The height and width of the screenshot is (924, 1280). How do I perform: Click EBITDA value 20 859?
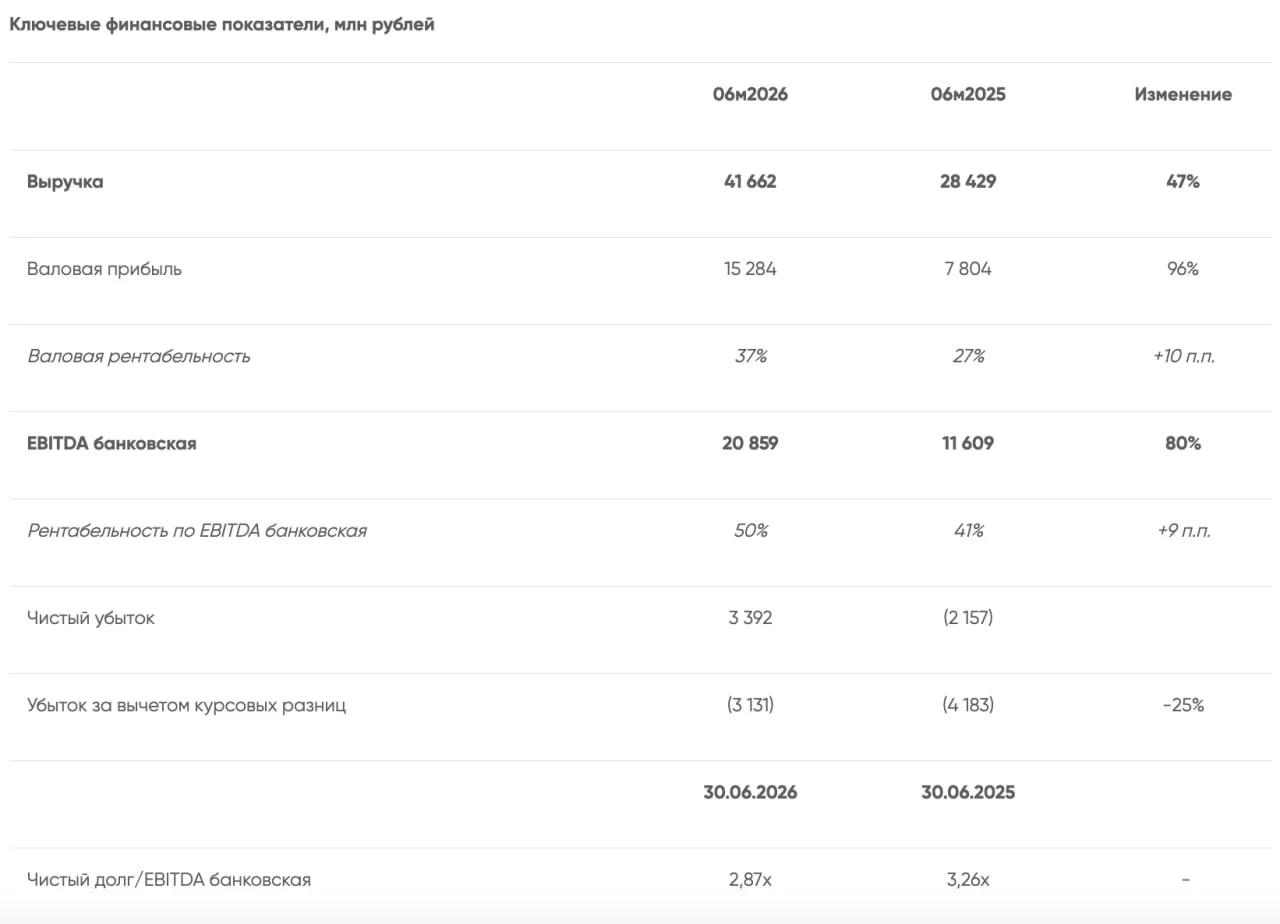[750, 443]
